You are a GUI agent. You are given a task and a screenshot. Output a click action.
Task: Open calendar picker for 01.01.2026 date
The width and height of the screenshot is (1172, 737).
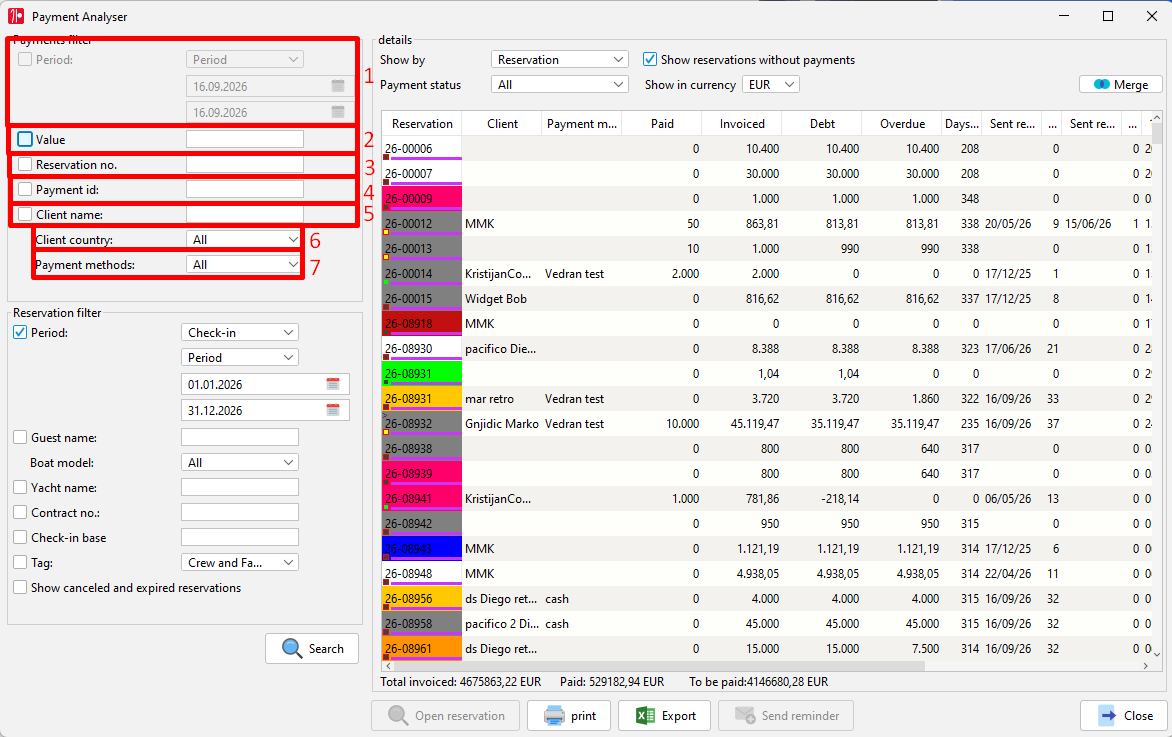click(x=333, y=383)
